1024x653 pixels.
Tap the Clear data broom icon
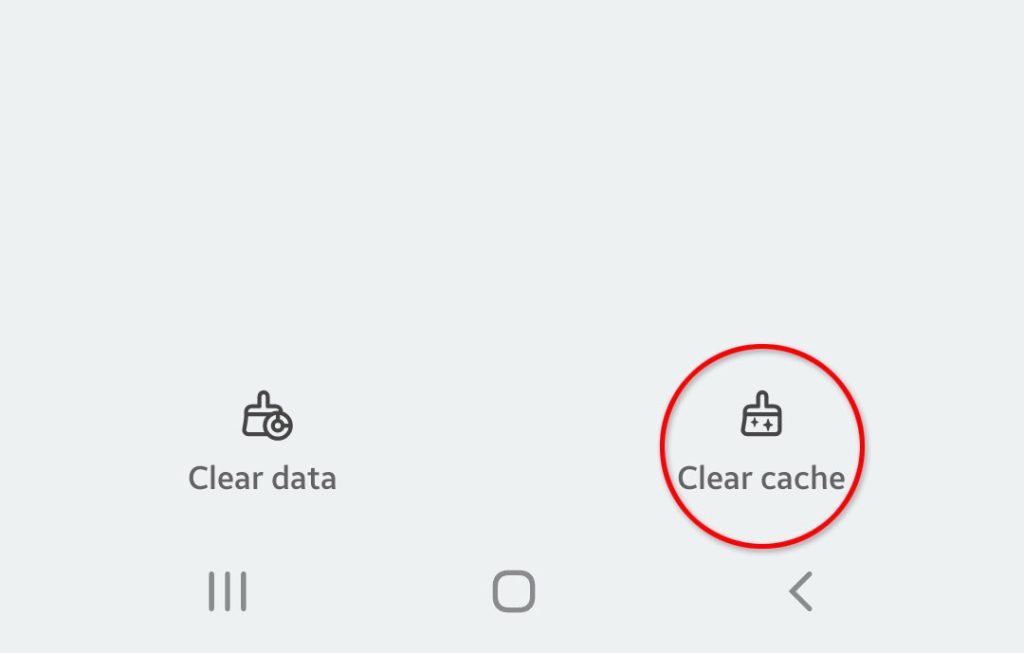(x=267, y=415)
